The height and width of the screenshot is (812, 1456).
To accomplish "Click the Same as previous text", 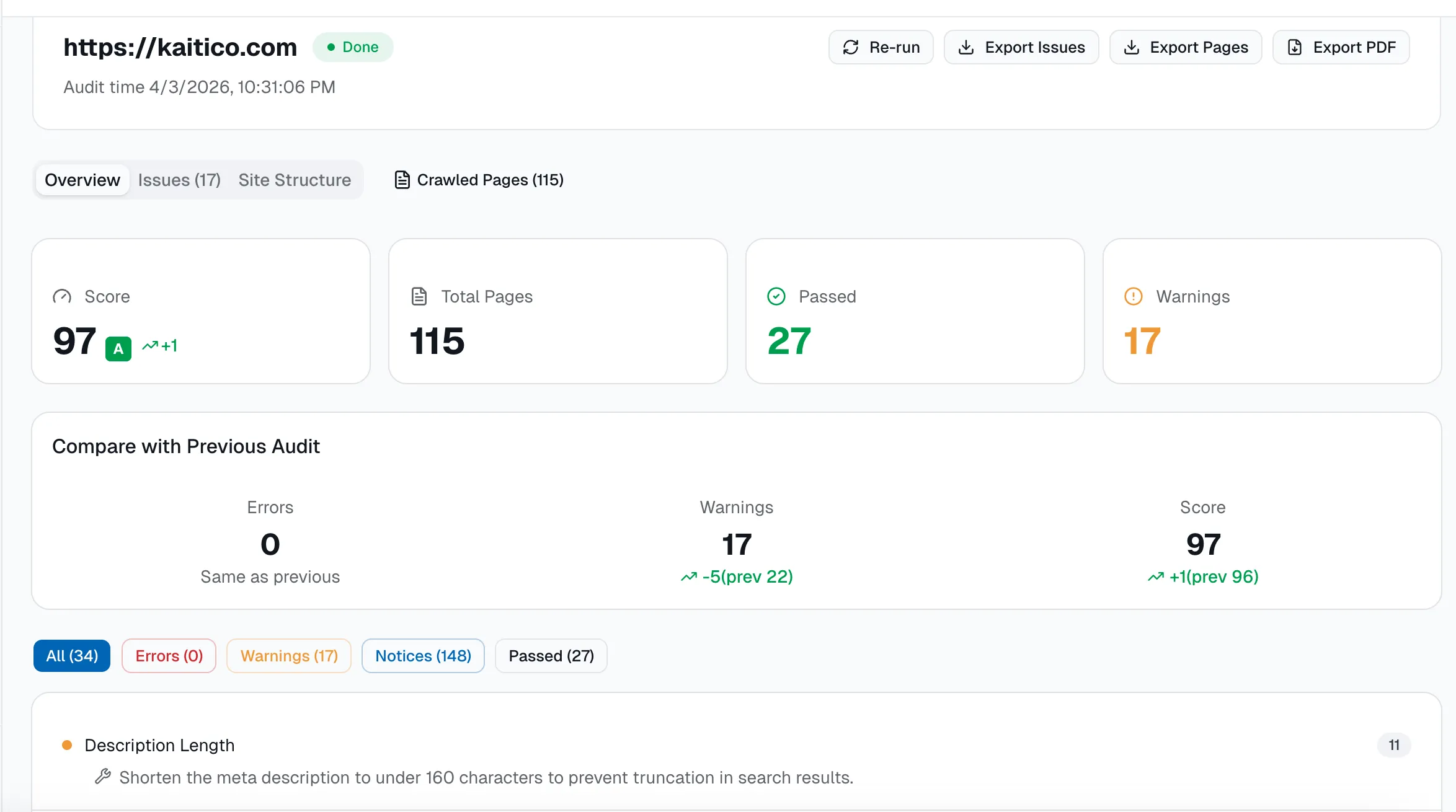I will [x=270, y=577].
